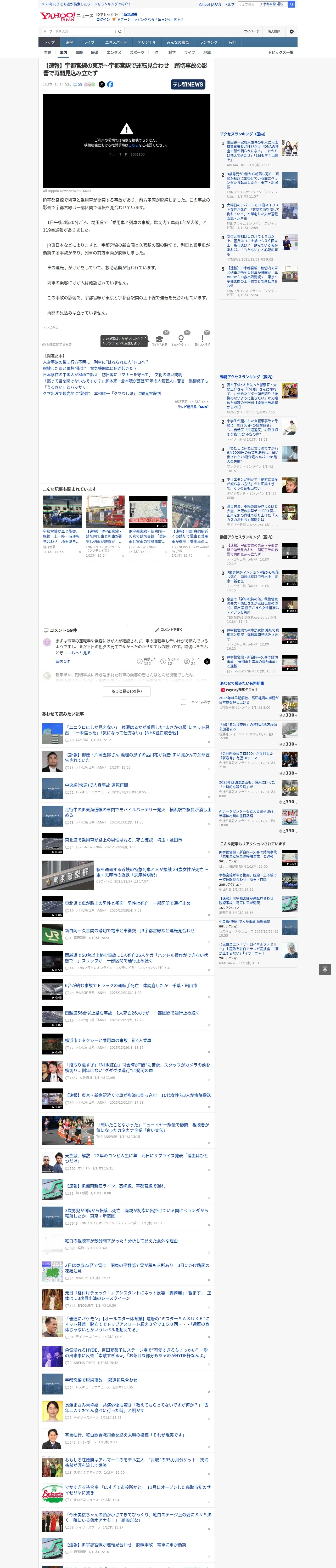Click the ウェブ検索 input field
The height and width of the screenshot is (1568, 336).
(x=248, y=4)
